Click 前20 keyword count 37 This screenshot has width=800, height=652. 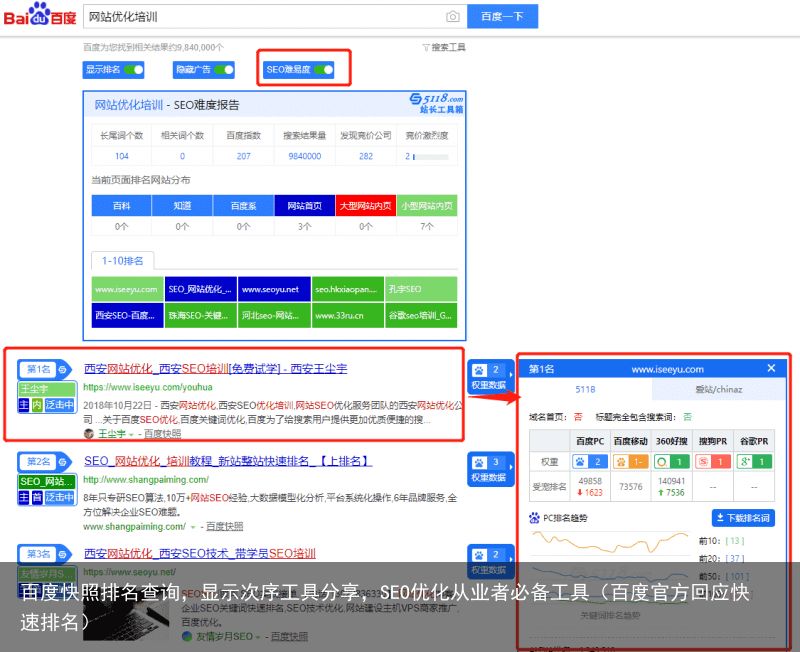(735, 559)
